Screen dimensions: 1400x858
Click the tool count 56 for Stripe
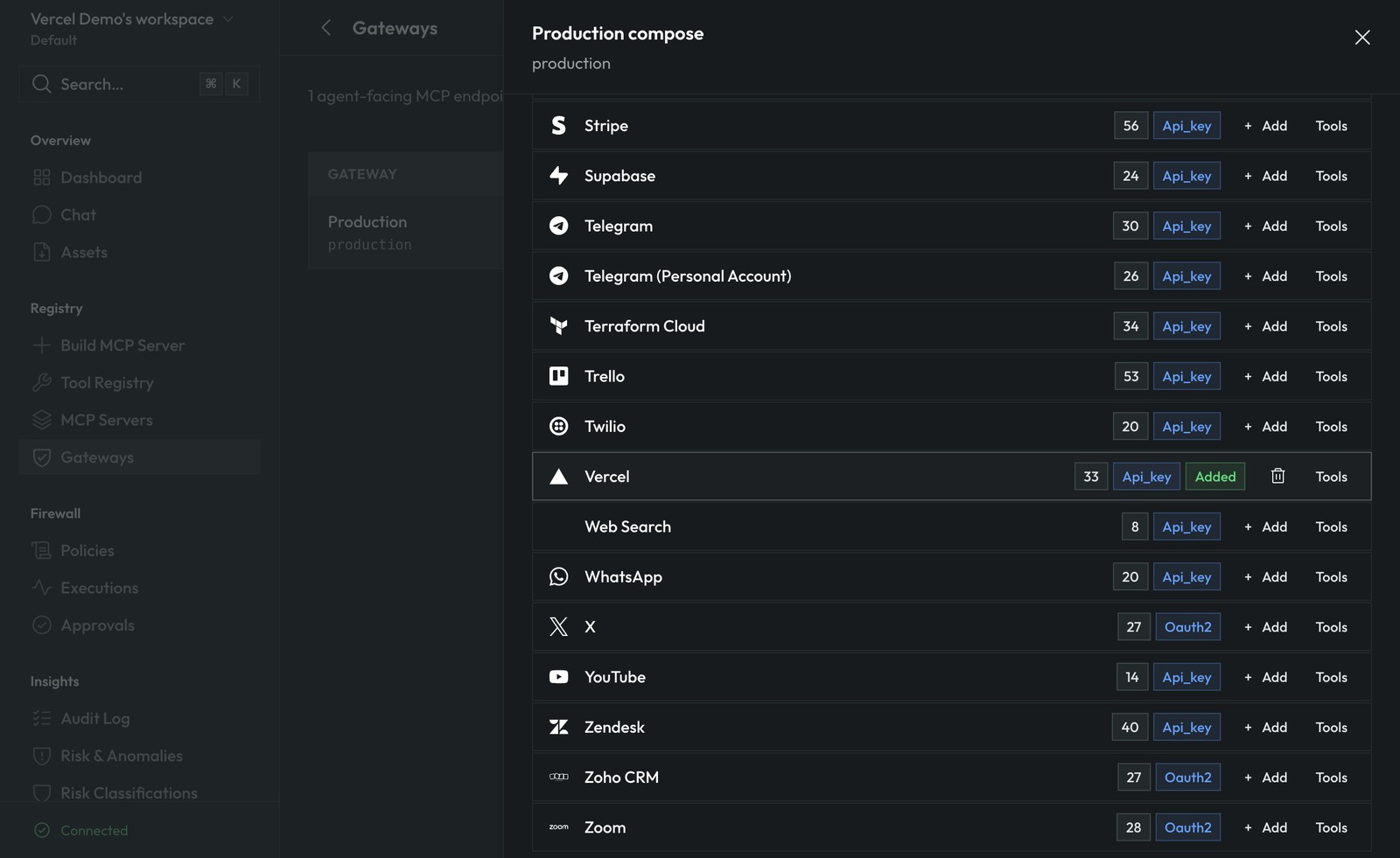click(1130, 126)
